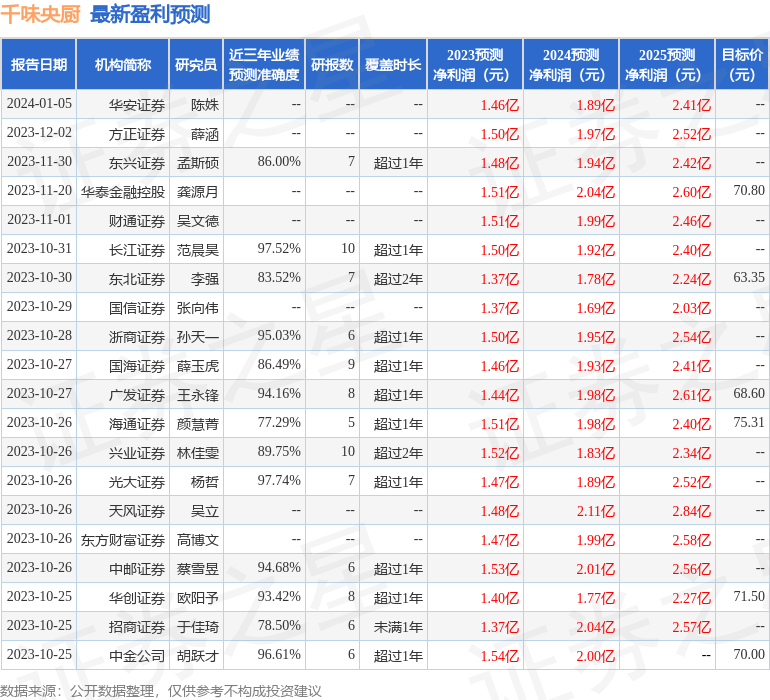This screenshot has width=770, height=700.
Task: Select researcher 高博文
Action: [x=198, y=540]
